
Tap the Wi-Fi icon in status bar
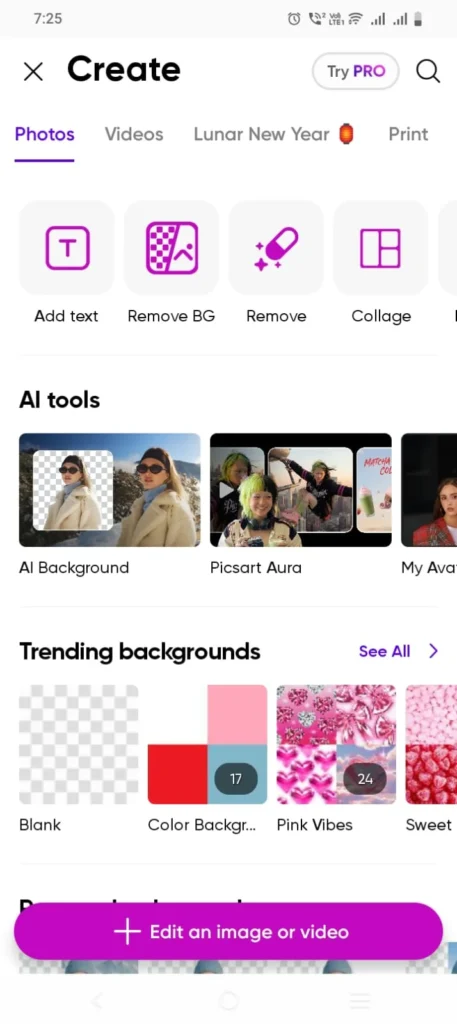point(356,19)
